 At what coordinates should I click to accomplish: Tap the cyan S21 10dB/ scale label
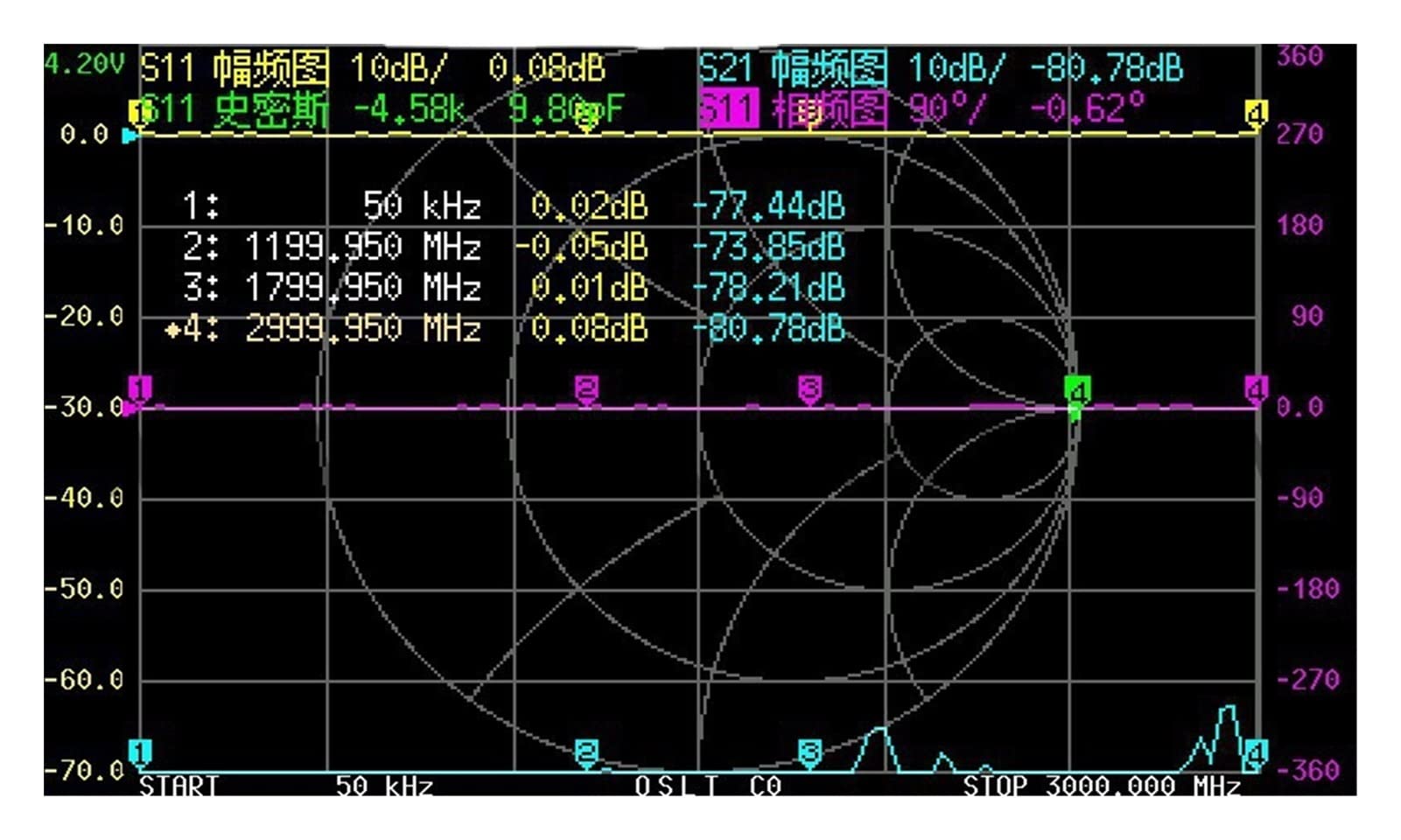(x=956, y=67)
